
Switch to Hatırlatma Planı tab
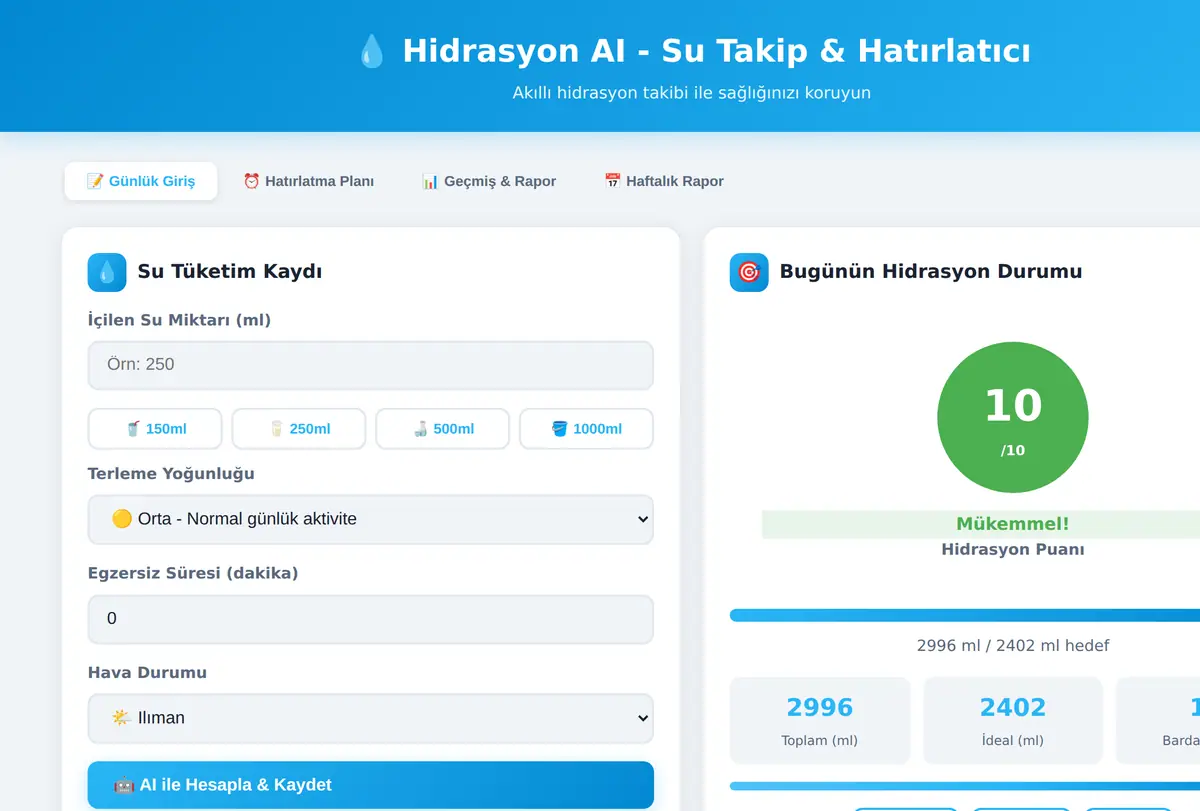coord(309,181)
